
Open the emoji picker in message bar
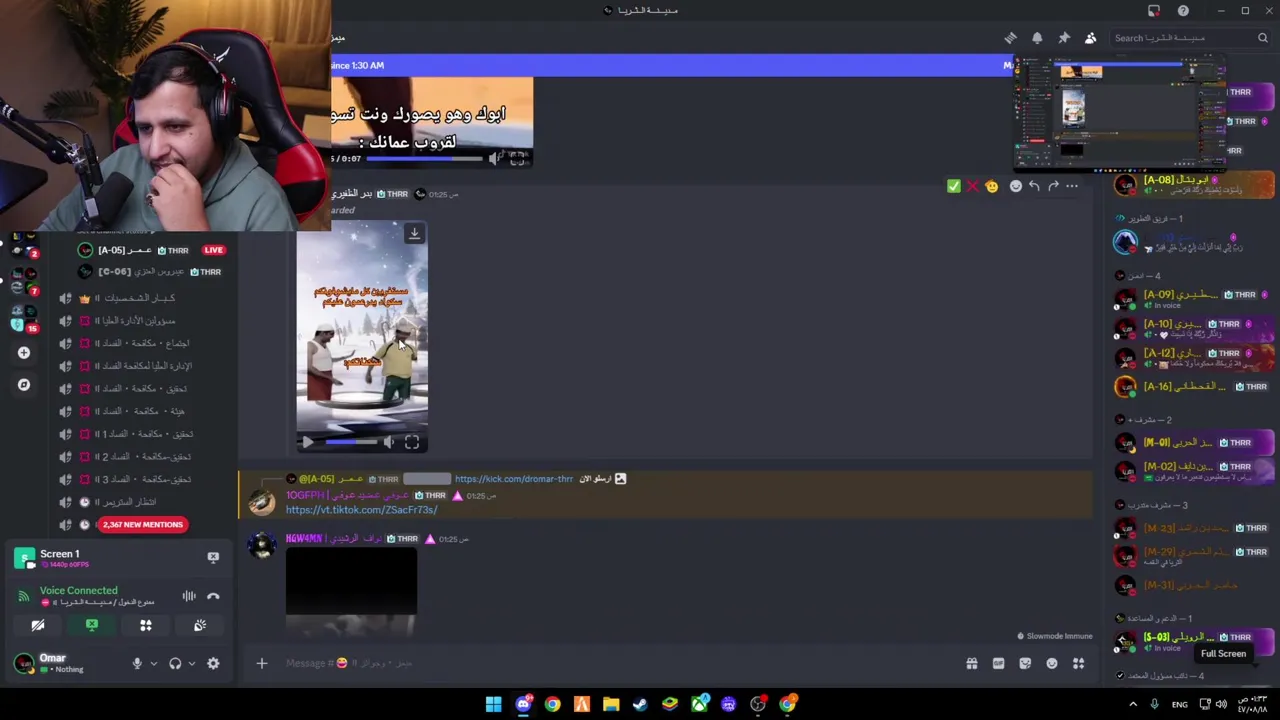point(1052,663)
